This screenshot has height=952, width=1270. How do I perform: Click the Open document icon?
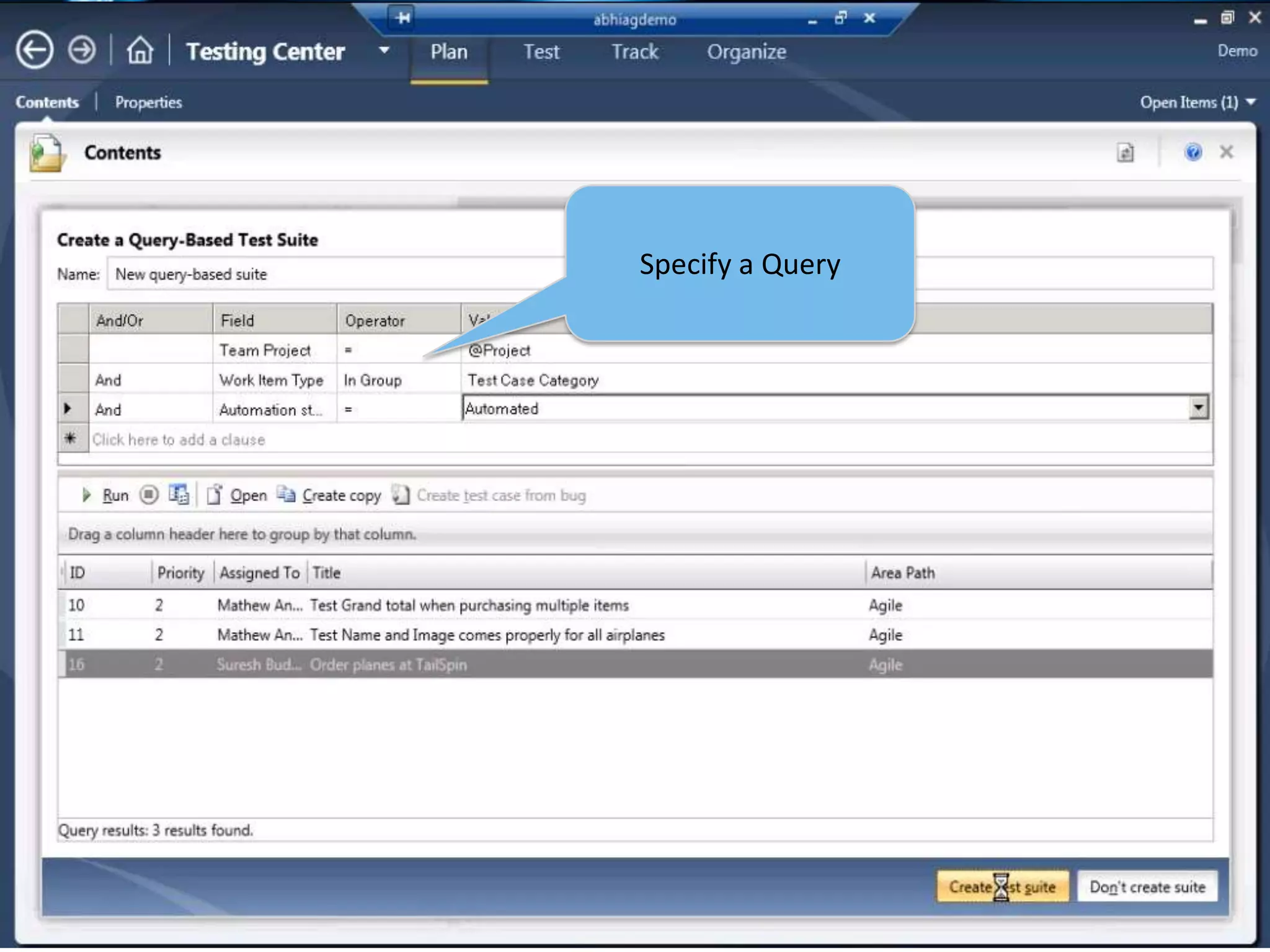tap(214, 495)
